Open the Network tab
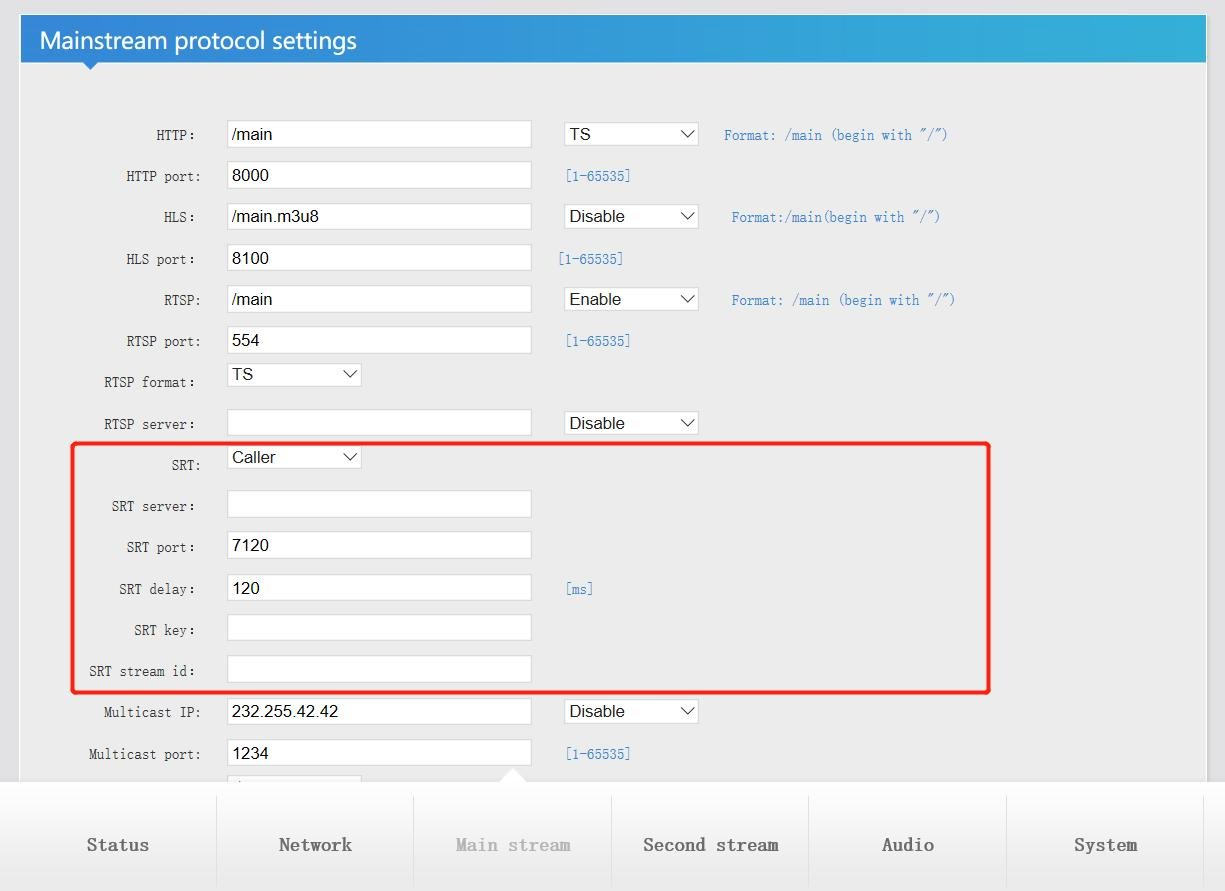 (x=315, y=845)
